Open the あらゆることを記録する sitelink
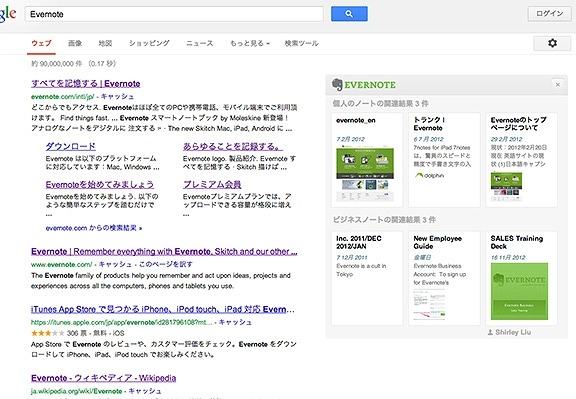Image resolution: width=576 pixels, height=399 pixels. (x=233, y=146)
